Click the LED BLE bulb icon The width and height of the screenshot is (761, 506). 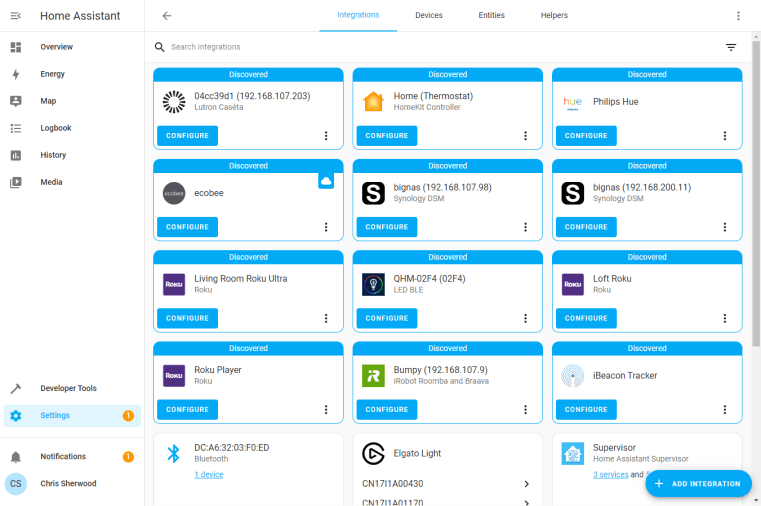coord(373,284)
